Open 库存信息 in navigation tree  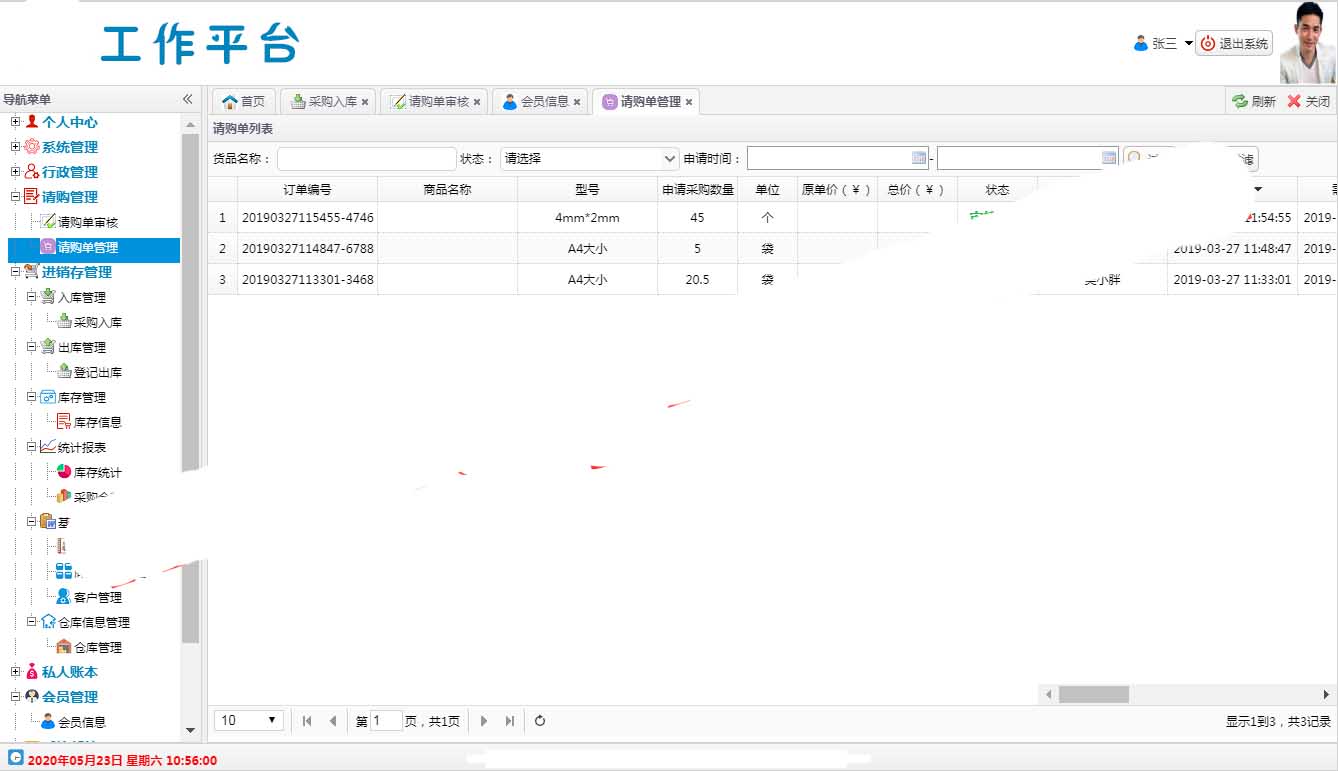97,422
